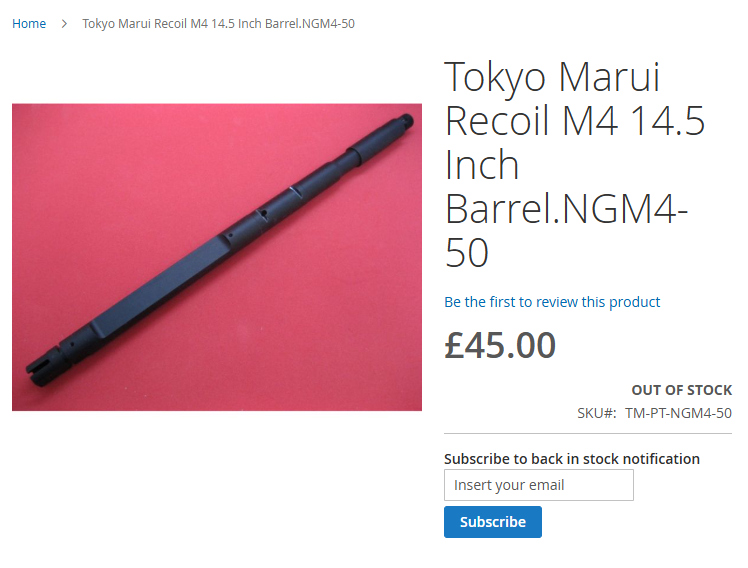Focus the 'Insert your email' field
Image resolution: width=748 pixels, height=568 pixels.
click(539, 485)
